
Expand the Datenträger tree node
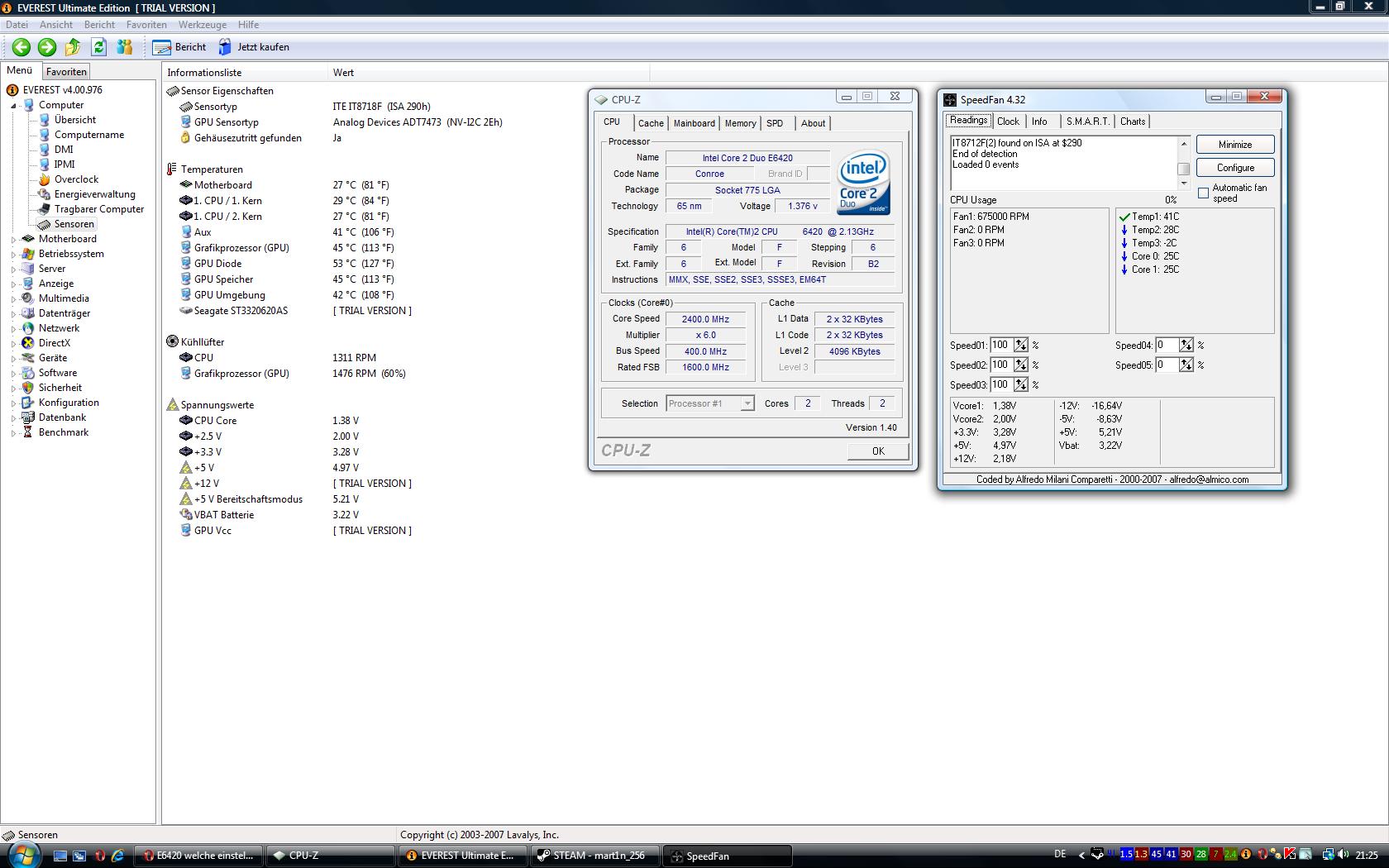click(13, 314)
